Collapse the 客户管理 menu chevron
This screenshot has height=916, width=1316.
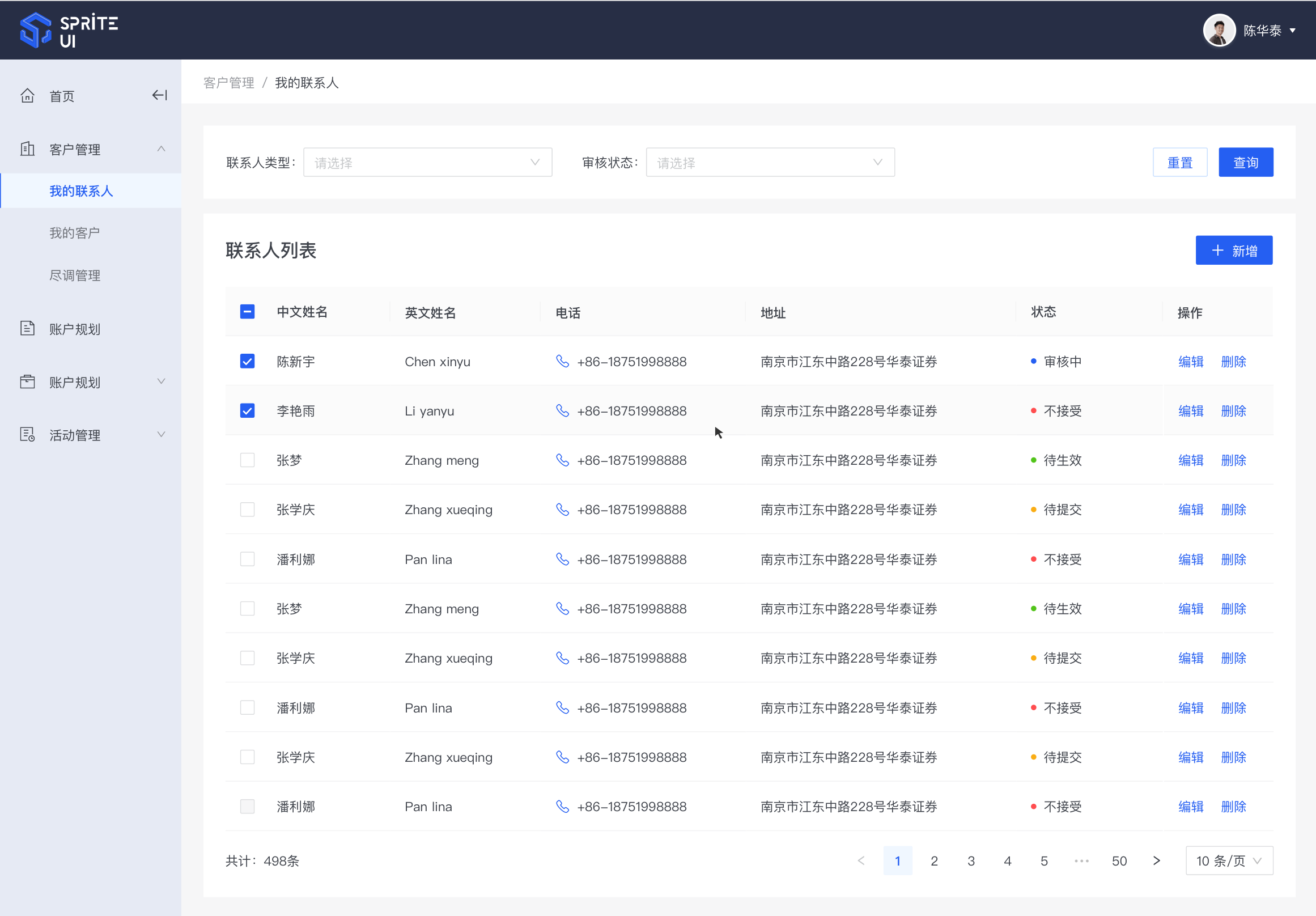click(x=161, y=149)
